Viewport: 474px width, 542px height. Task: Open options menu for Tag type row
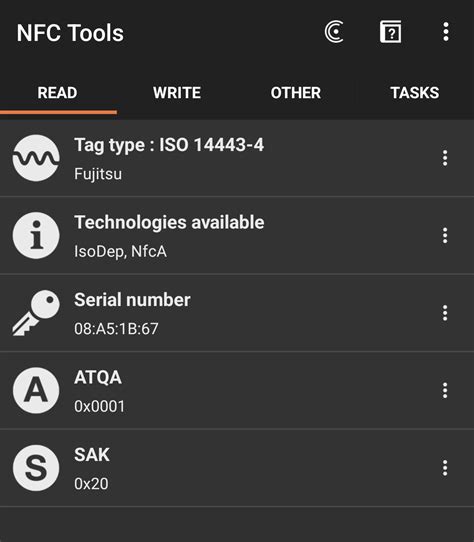click(445, 158)
